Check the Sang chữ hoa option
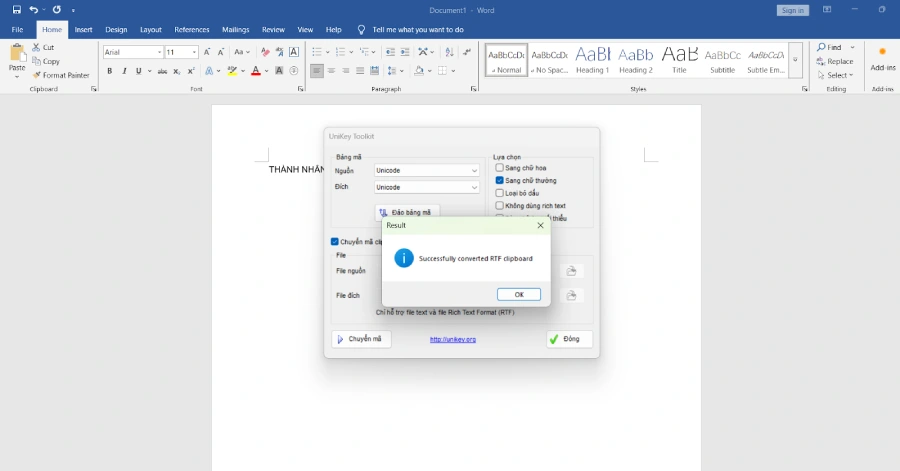The width and height of the screenshot is (900, 471). coord(499,168)
